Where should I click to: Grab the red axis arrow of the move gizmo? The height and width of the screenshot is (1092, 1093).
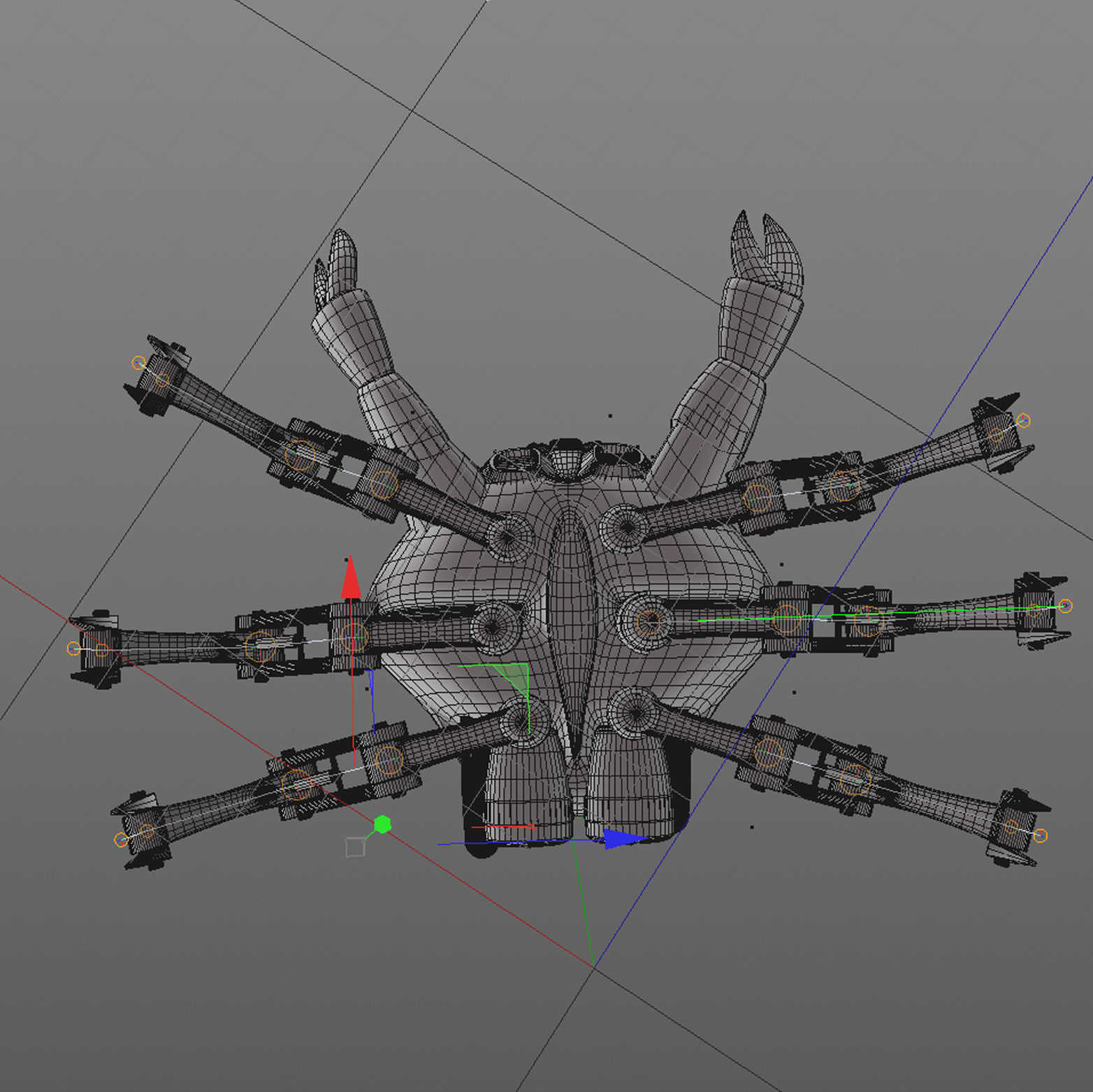tap(351, 578)
